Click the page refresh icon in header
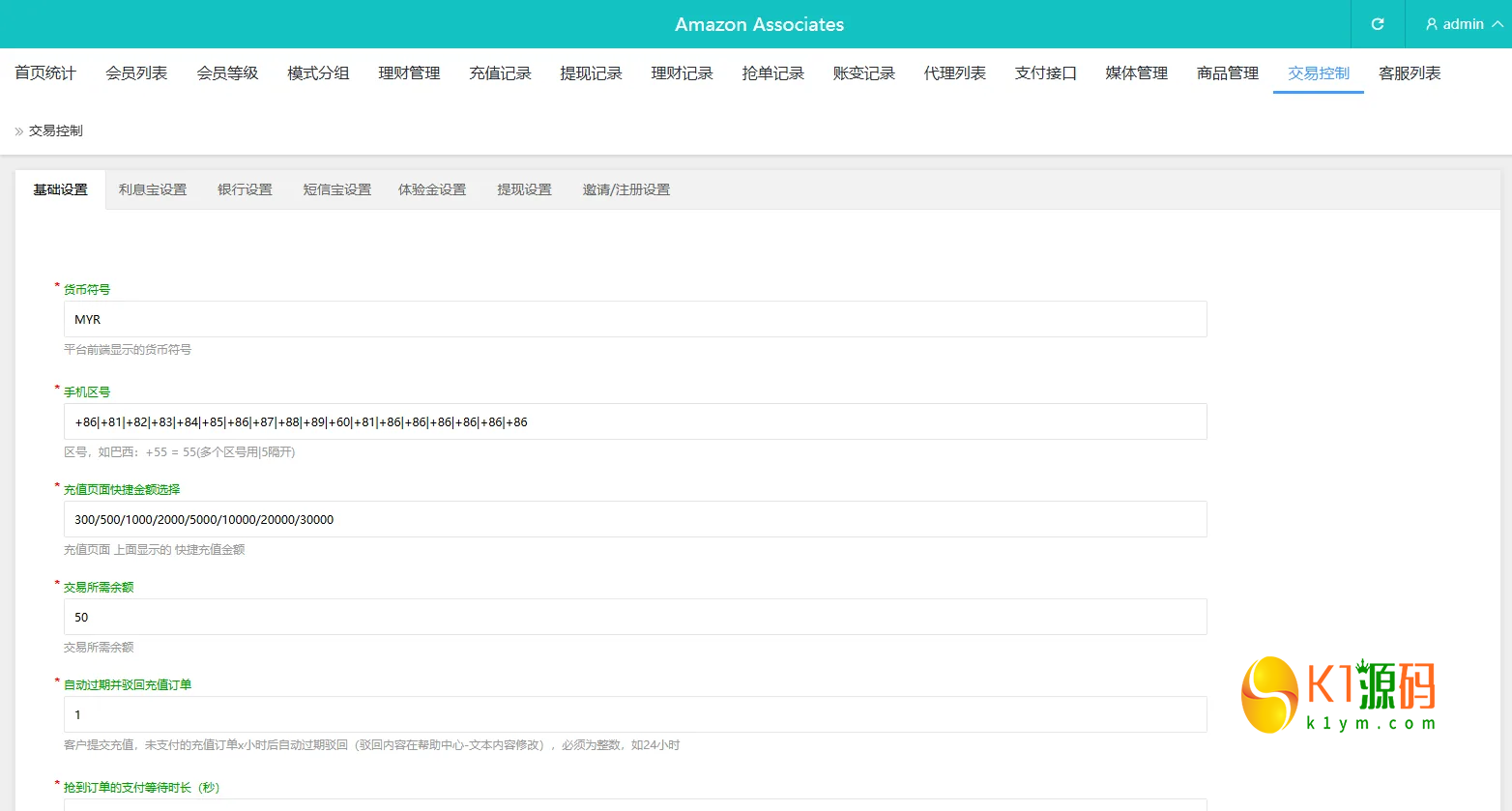Viewport: 1512px width, 811px height. [1377, 23]
